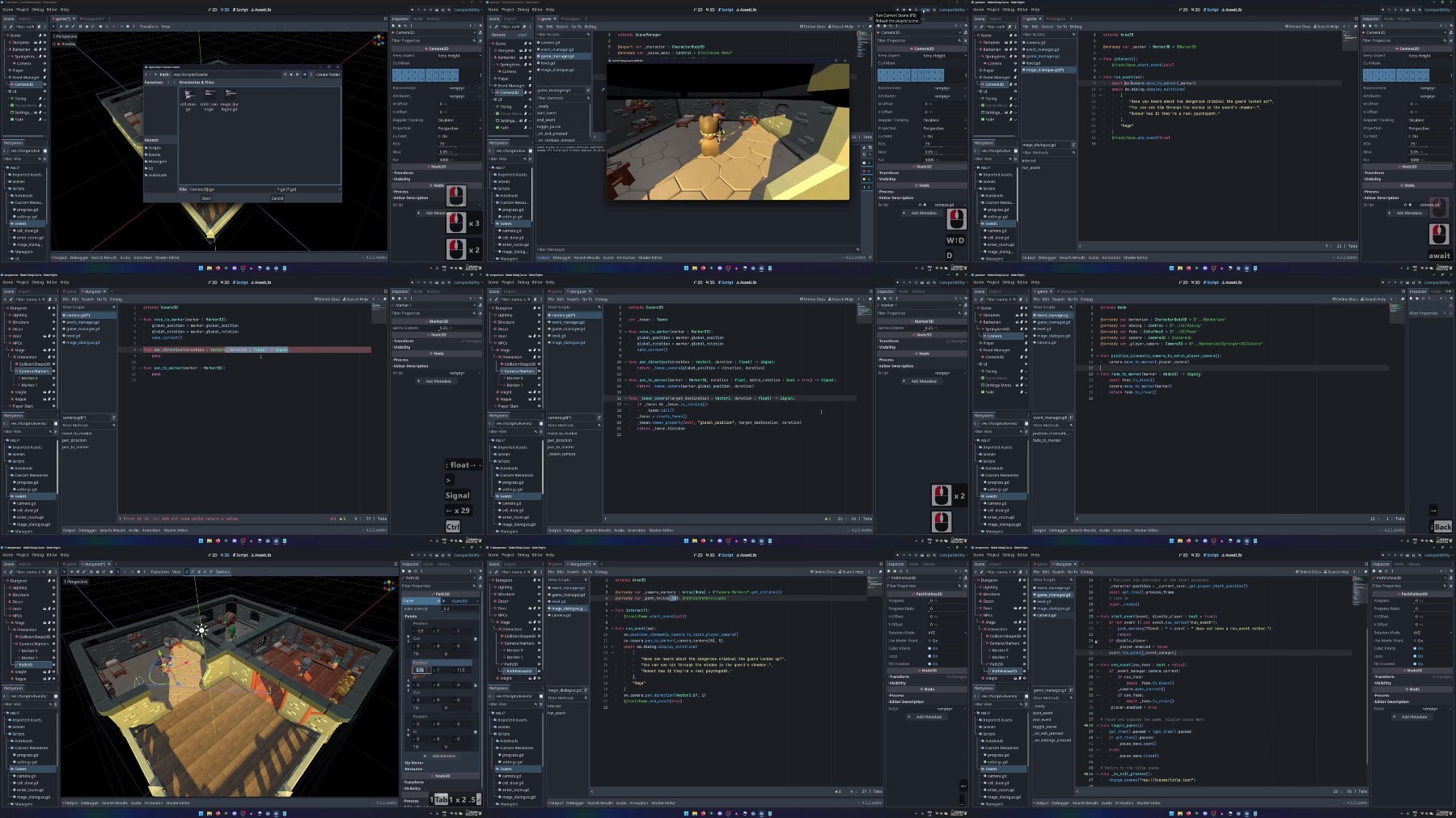Click the 3D orientation gizmo in file-dialog screenshot
The image size is (1456, 818).
[379, 39]
